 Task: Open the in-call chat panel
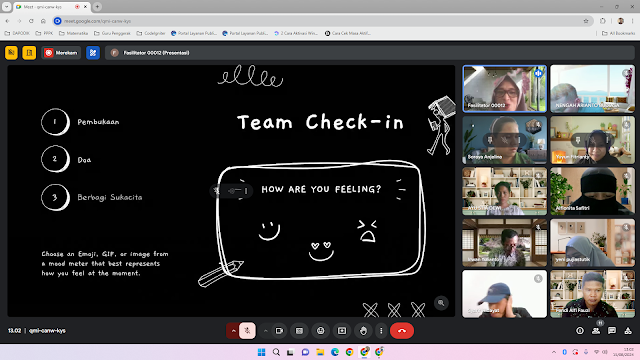pos(611,331)
